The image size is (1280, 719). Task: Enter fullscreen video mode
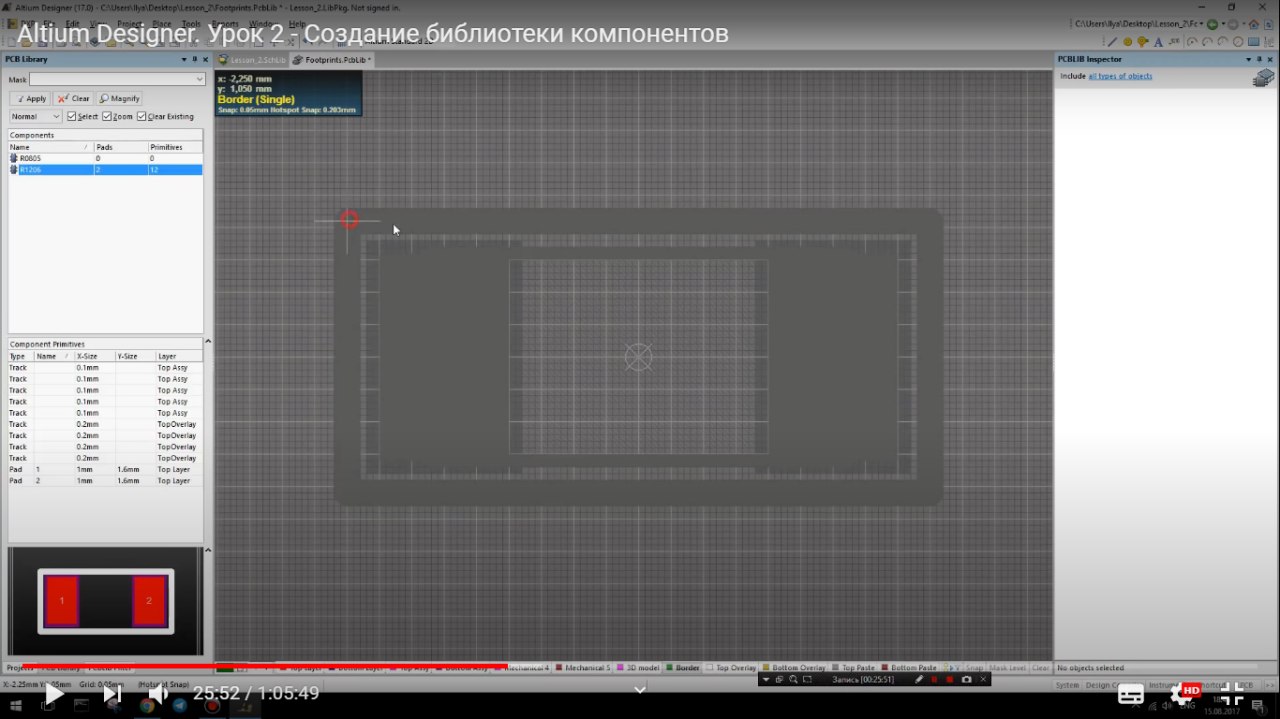[1232, 693]
